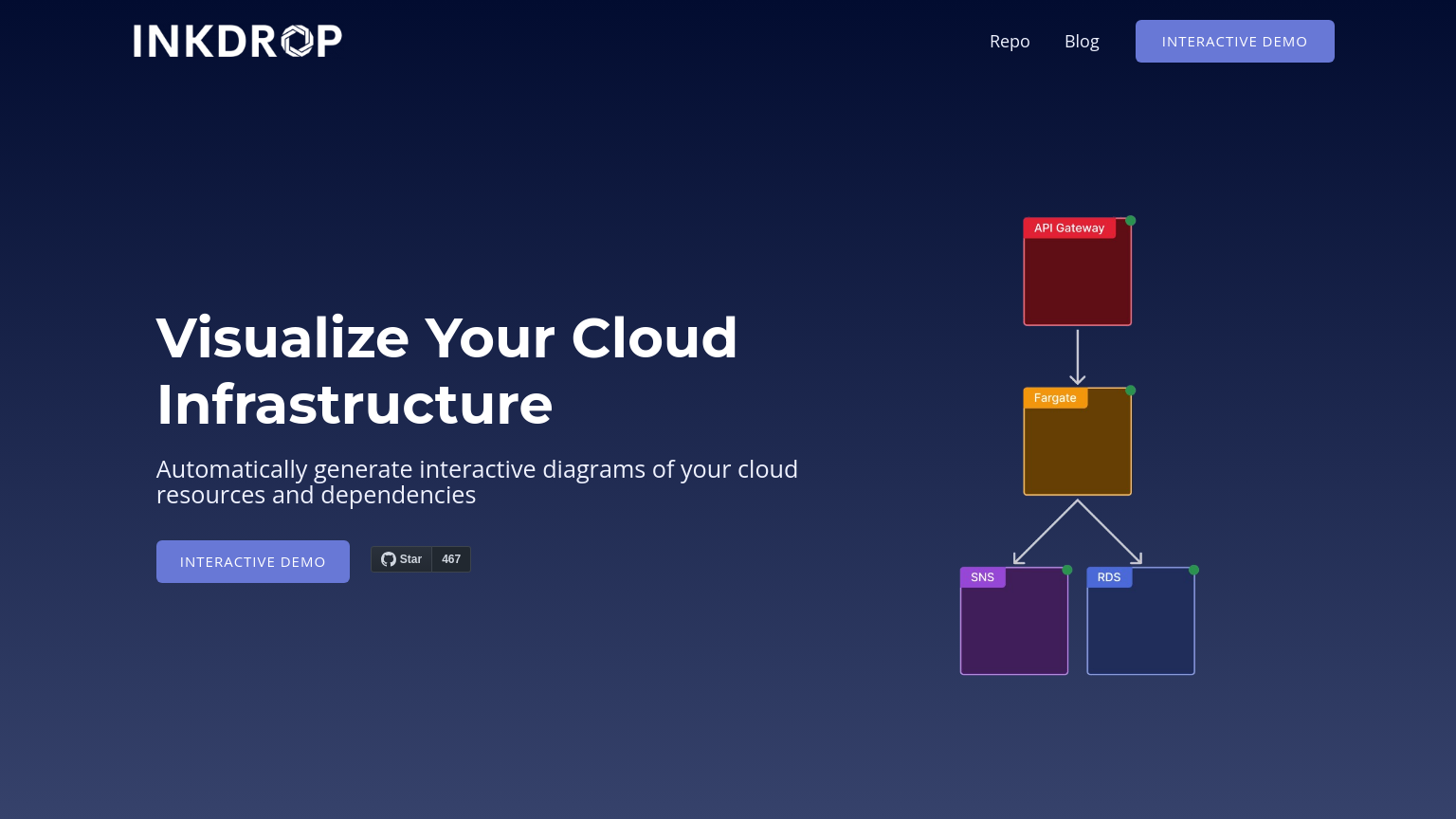Go to the Blog page
This screenshot has height=819, width=1456.
click(x=1082, y=41)
